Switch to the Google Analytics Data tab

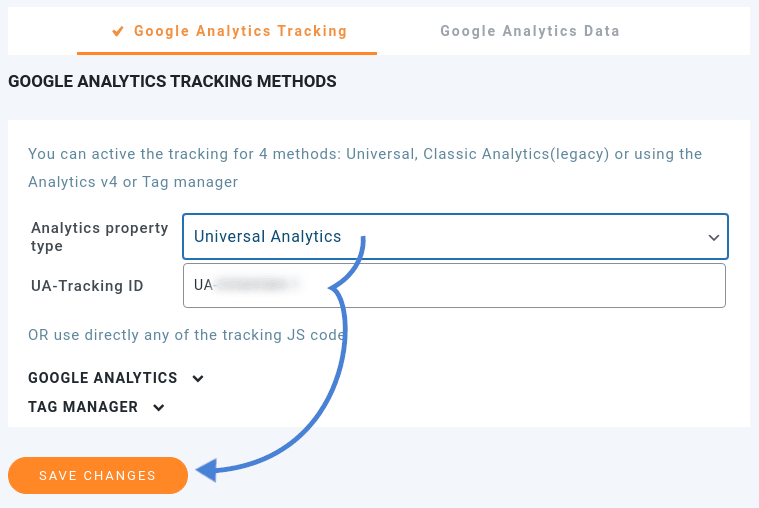[530, 31]
